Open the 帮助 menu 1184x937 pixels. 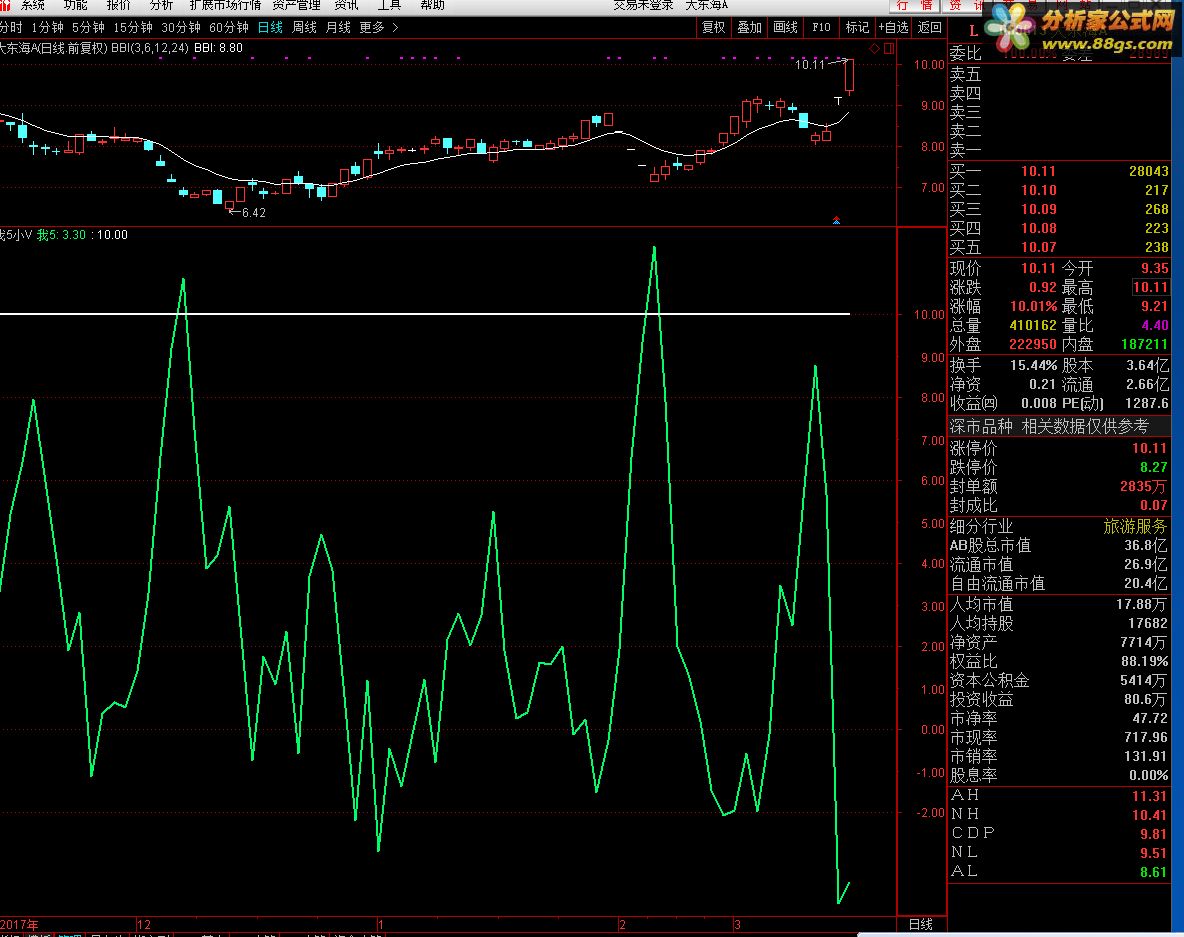(433, 6)
